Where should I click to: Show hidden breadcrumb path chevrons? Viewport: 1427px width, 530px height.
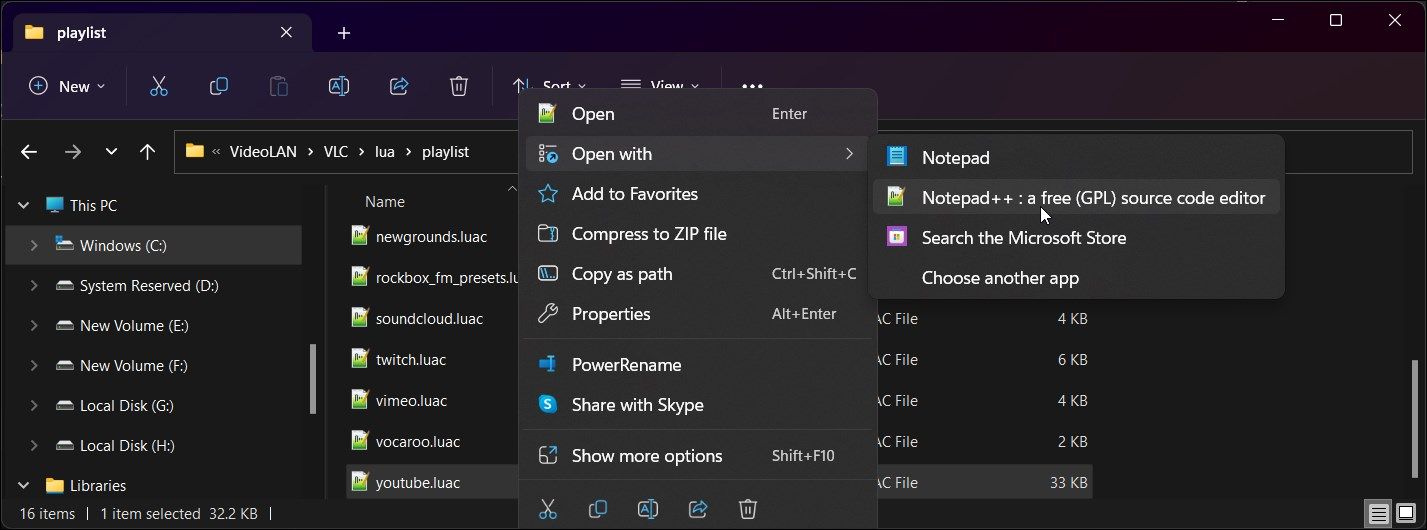[216, 152]
